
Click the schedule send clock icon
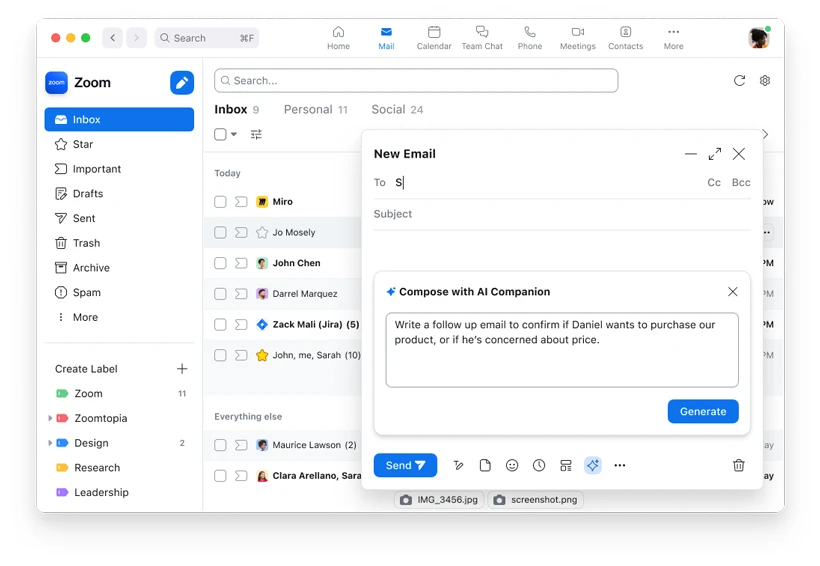pos(539,465)
